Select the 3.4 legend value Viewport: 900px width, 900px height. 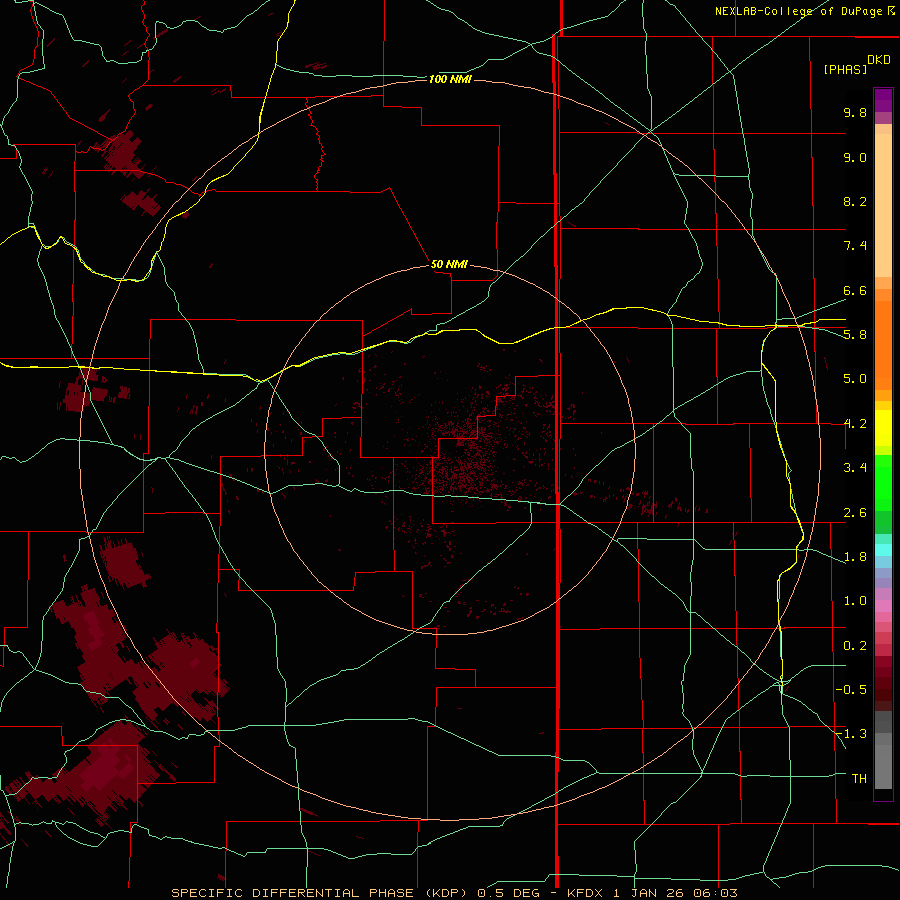[x=855, y=468]
